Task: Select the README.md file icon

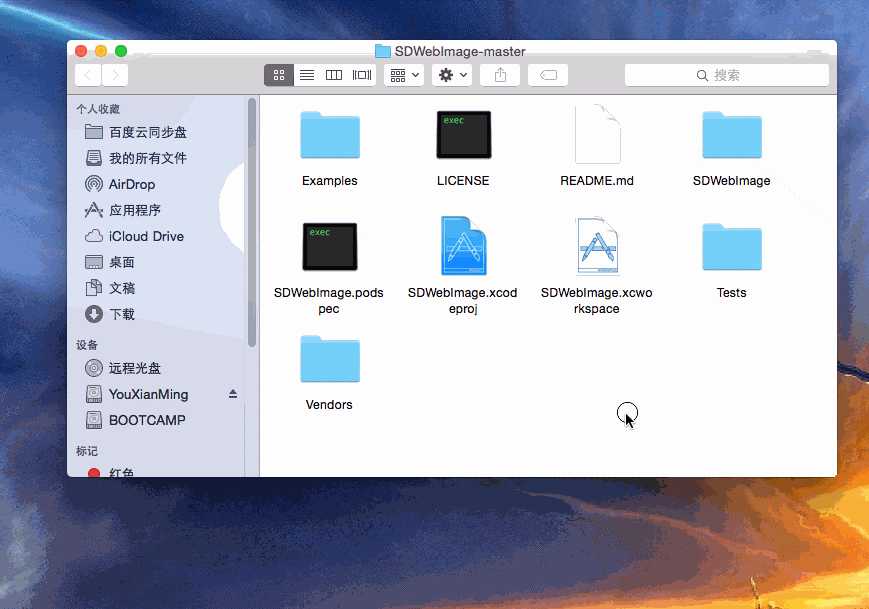Action: [597, 134]
